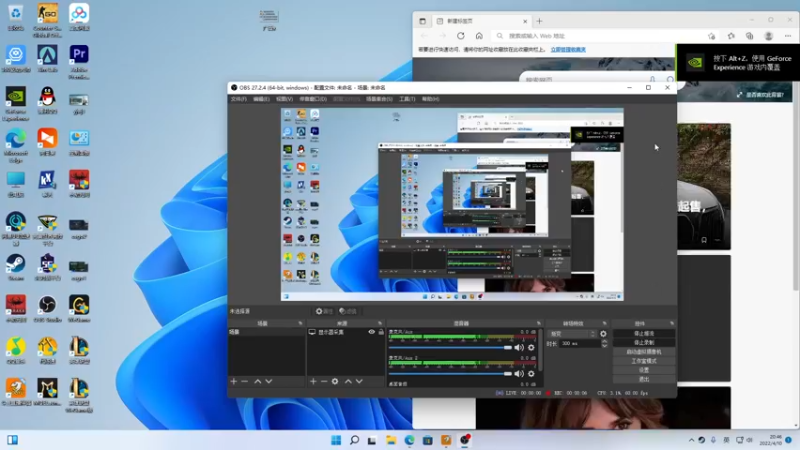Add a new scene with plus icon
This screenshot has width=800, height=450.
click(234, 381)
